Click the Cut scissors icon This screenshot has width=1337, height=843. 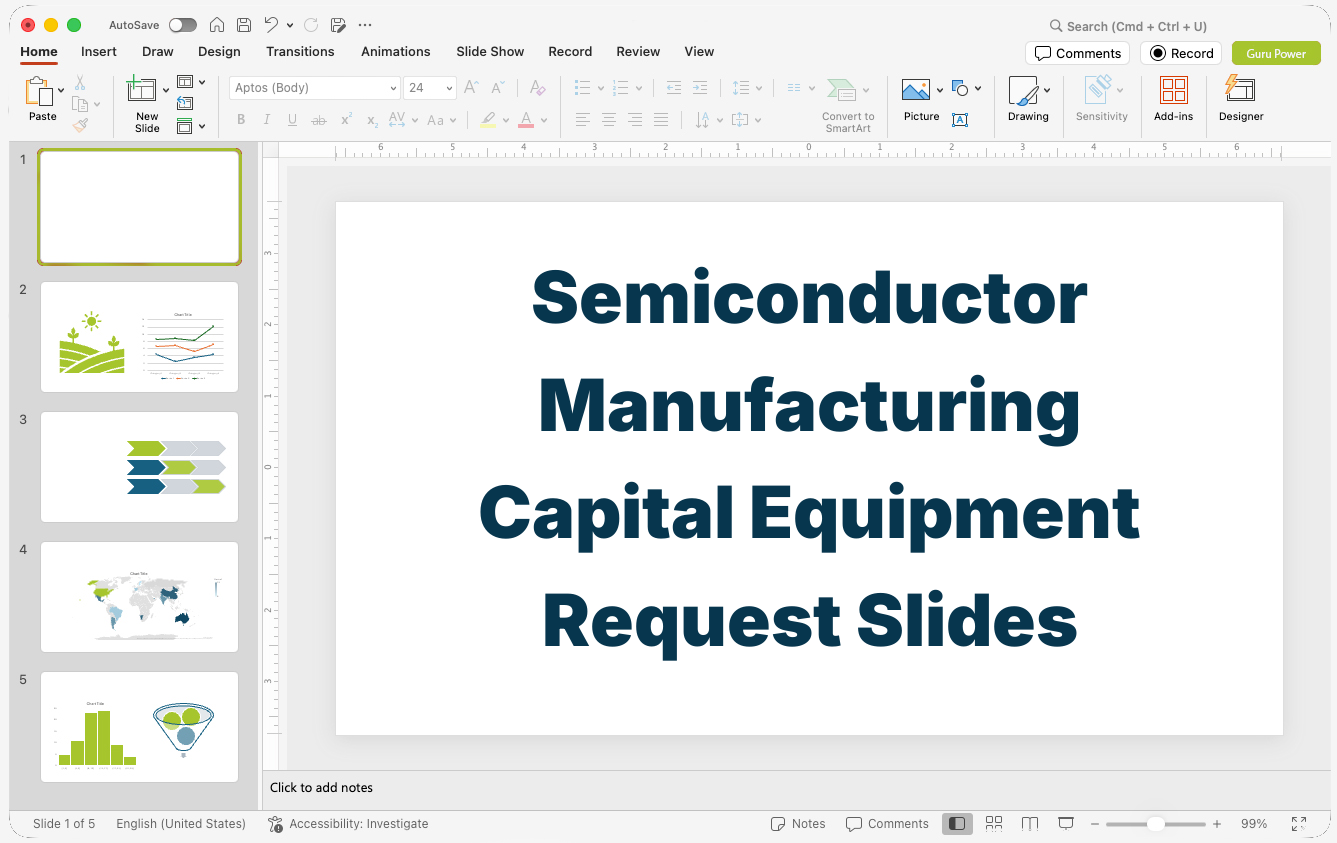point(80,83)
